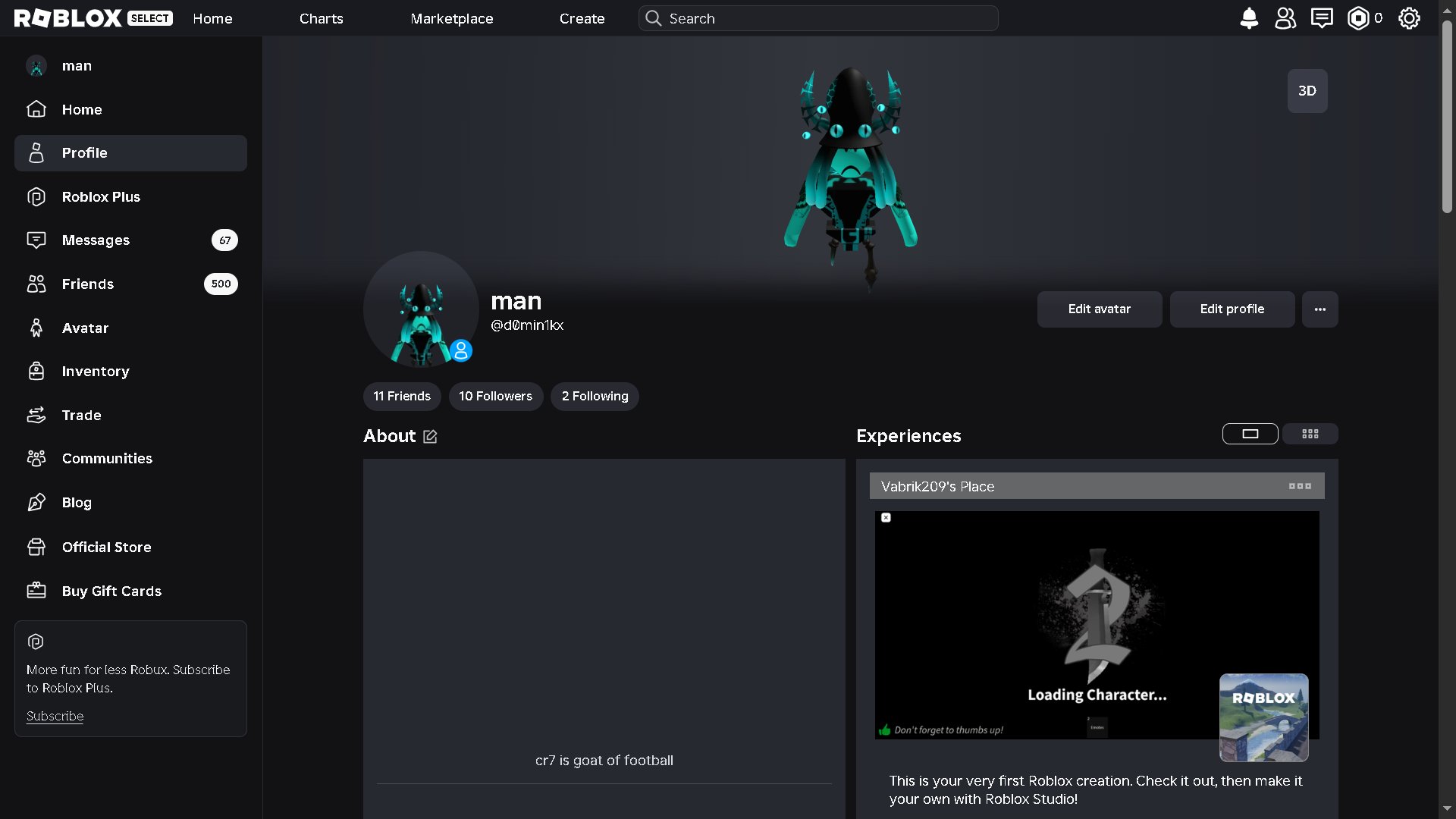Image resolution: width=1456 pixels, height=819 pixels.
Task: Click the Search input field
Action: click(818, 18)
